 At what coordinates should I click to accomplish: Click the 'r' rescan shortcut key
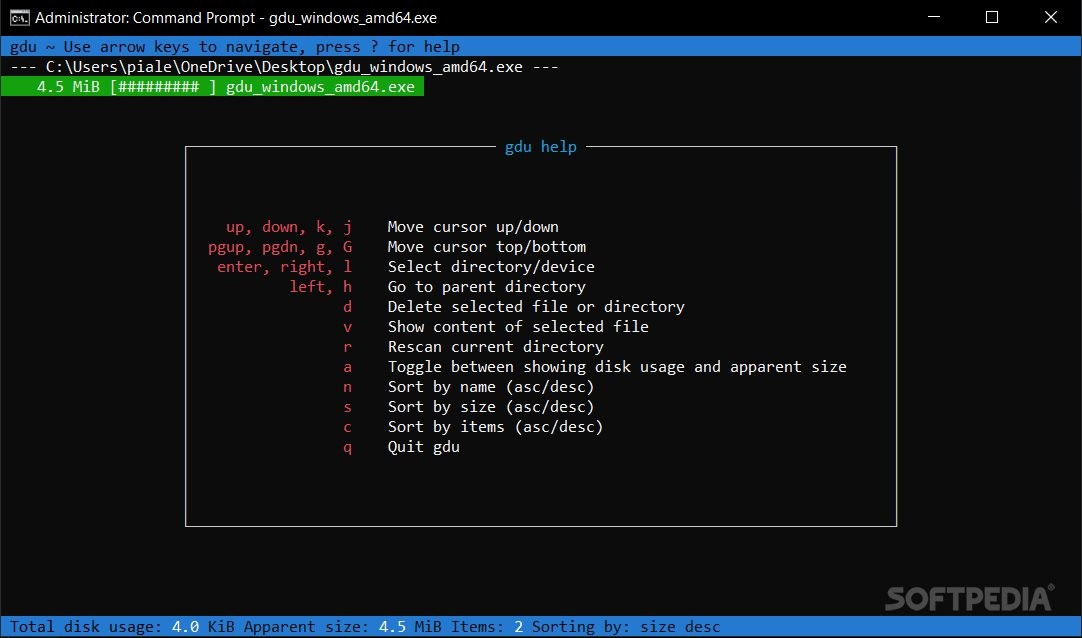[348, 347]
